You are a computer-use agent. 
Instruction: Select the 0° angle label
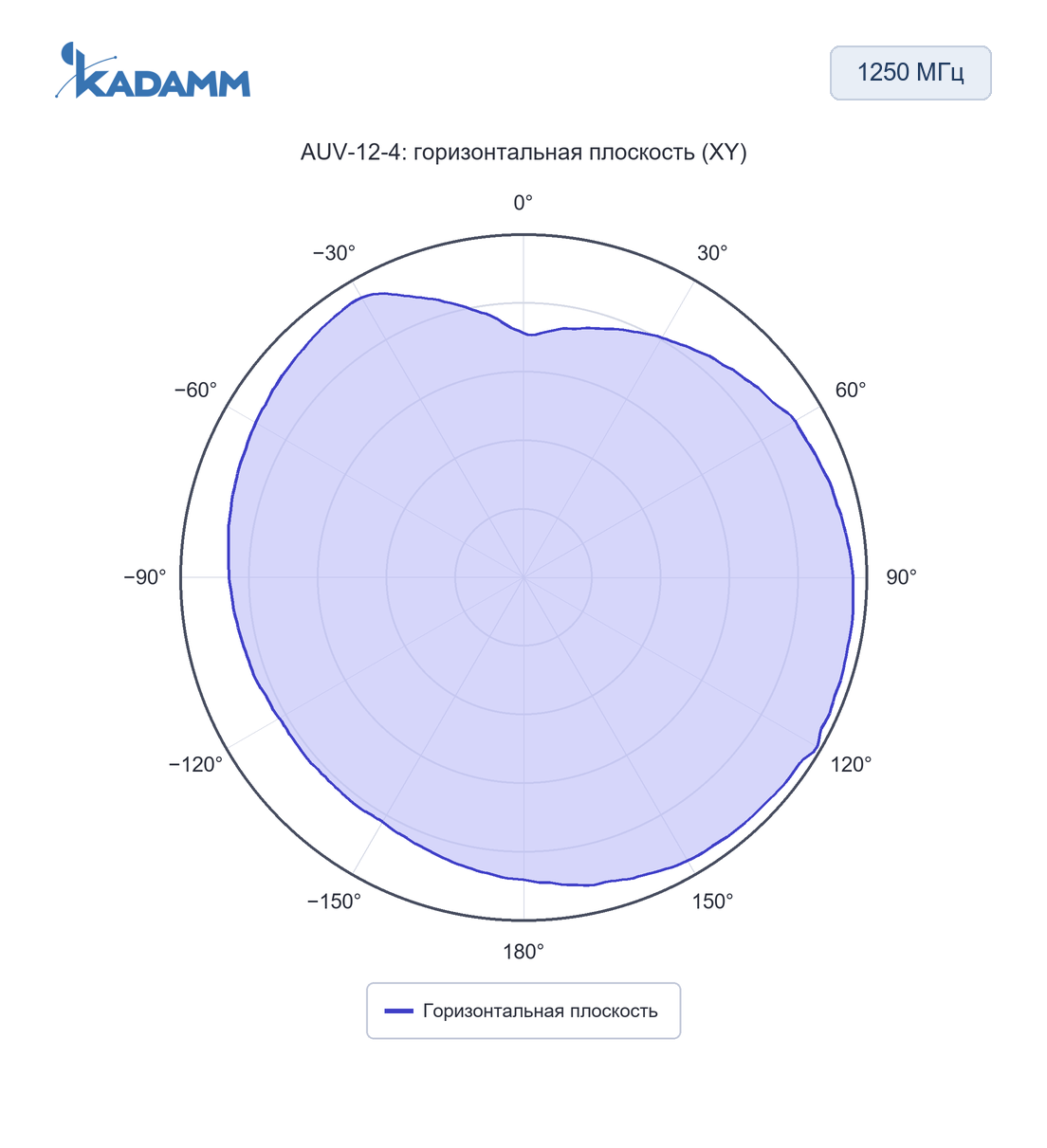523,203
